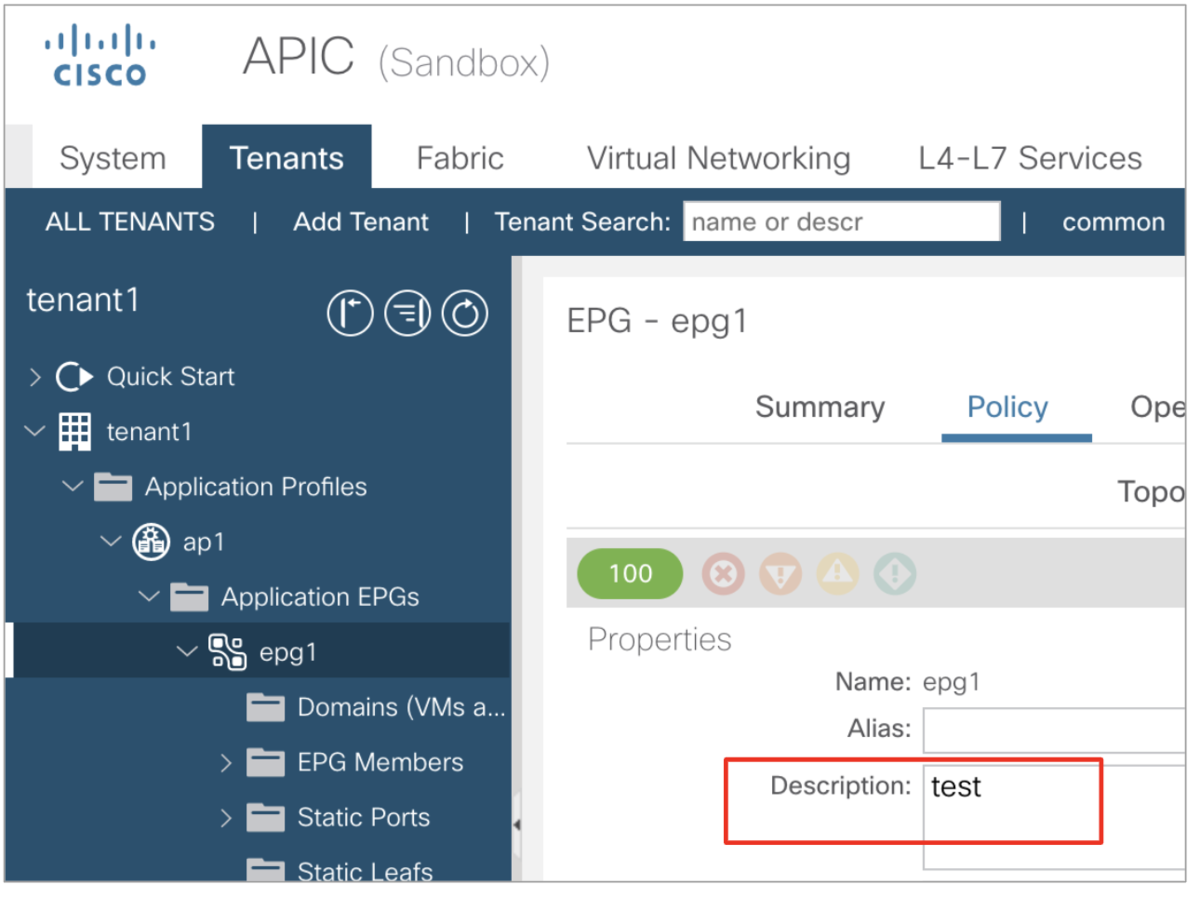Click the Application EPGs folder icon
Viewport: 1200px width, 897px height.
(x=189, y=597)
